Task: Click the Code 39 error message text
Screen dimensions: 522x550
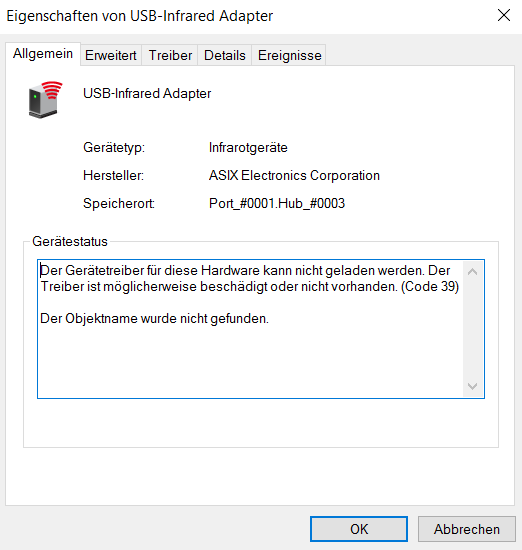Action: tap(249, 279)
